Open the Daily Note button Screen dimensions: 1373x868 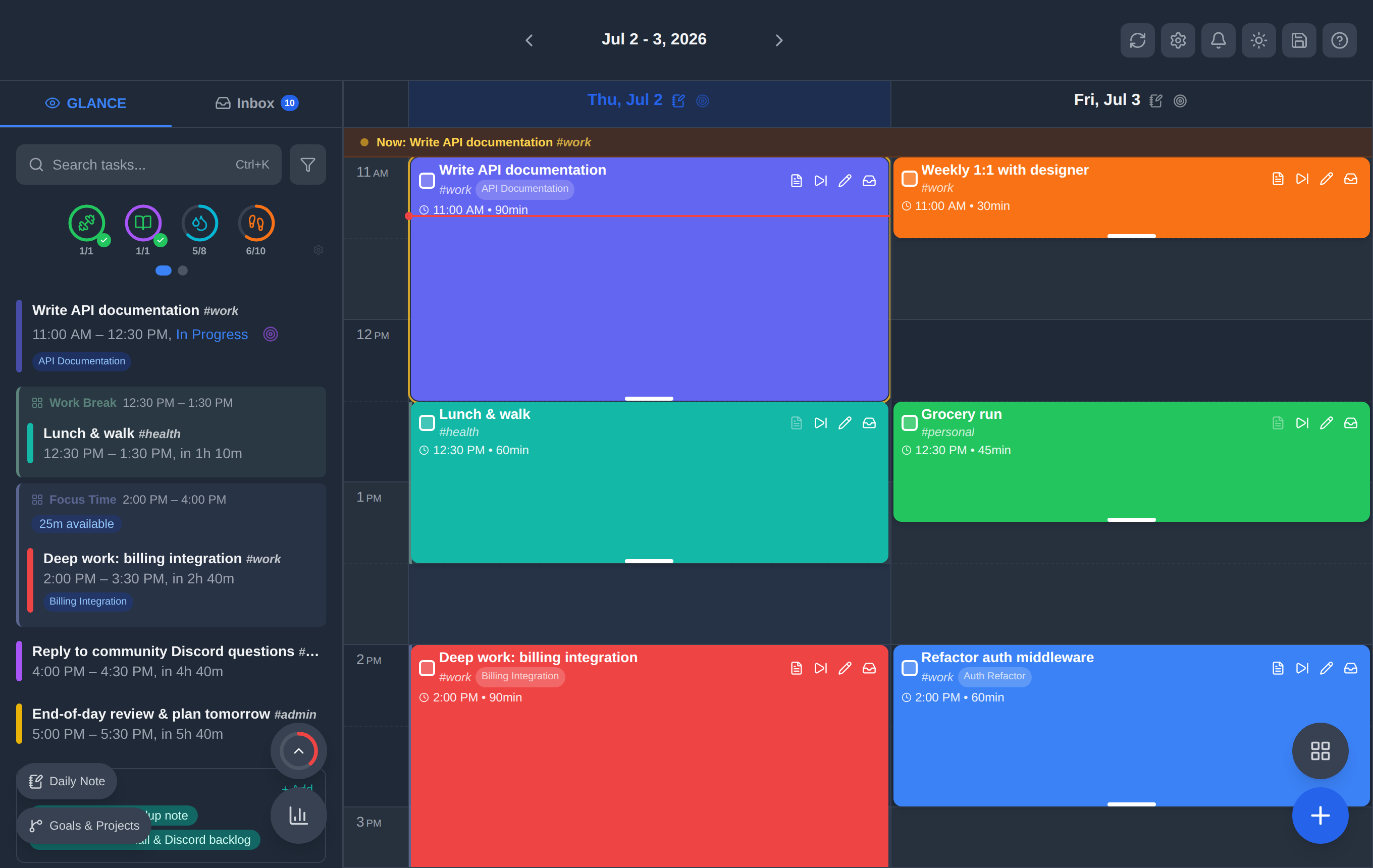point(67,781)
